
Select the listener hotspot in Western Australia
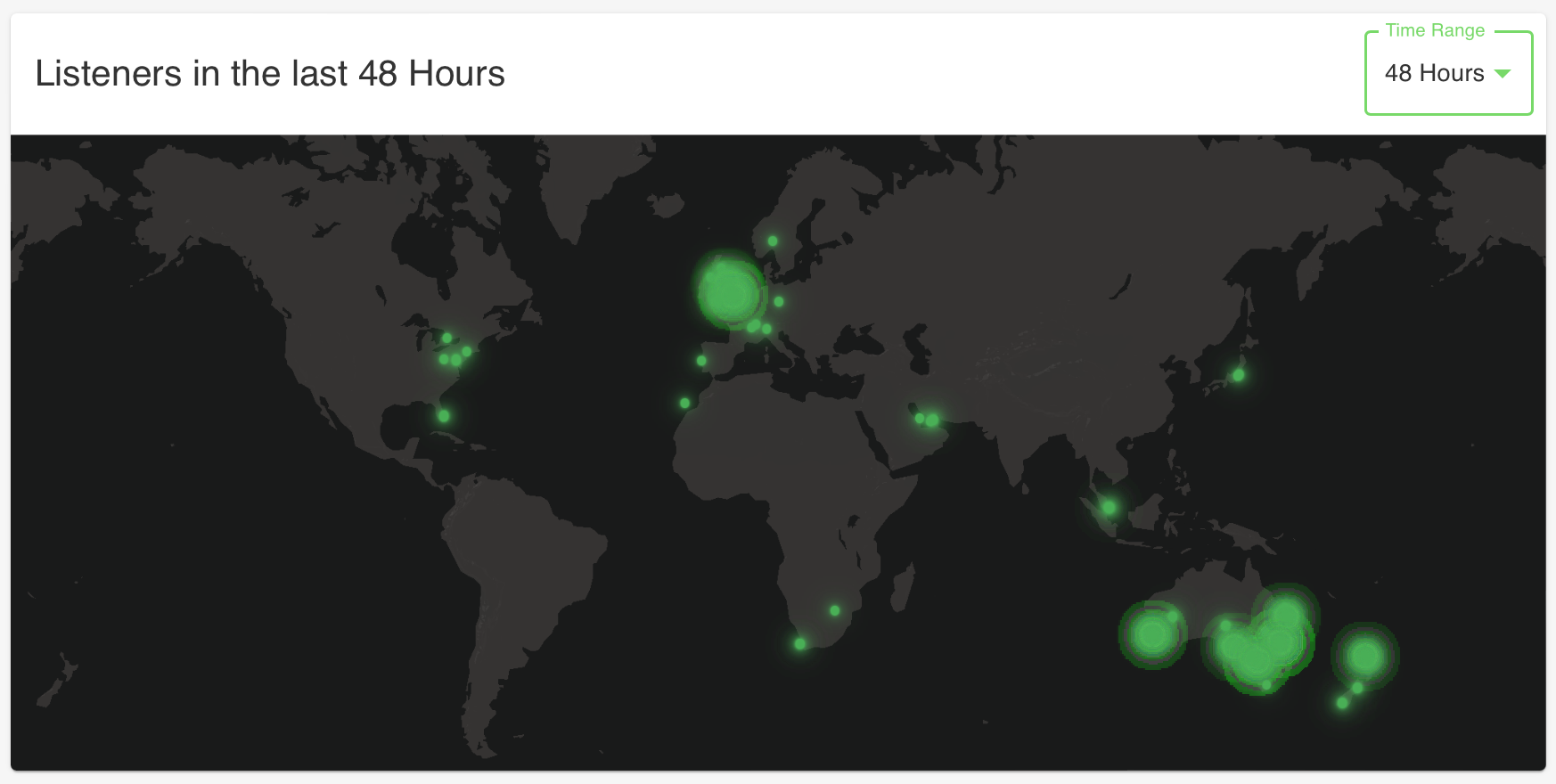(x=1152, y=634)
